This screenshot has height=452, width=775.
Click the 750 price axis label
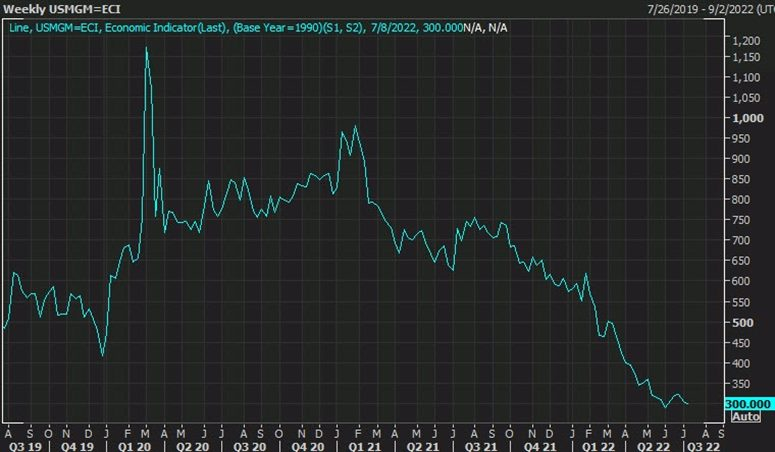pos(743,220)
